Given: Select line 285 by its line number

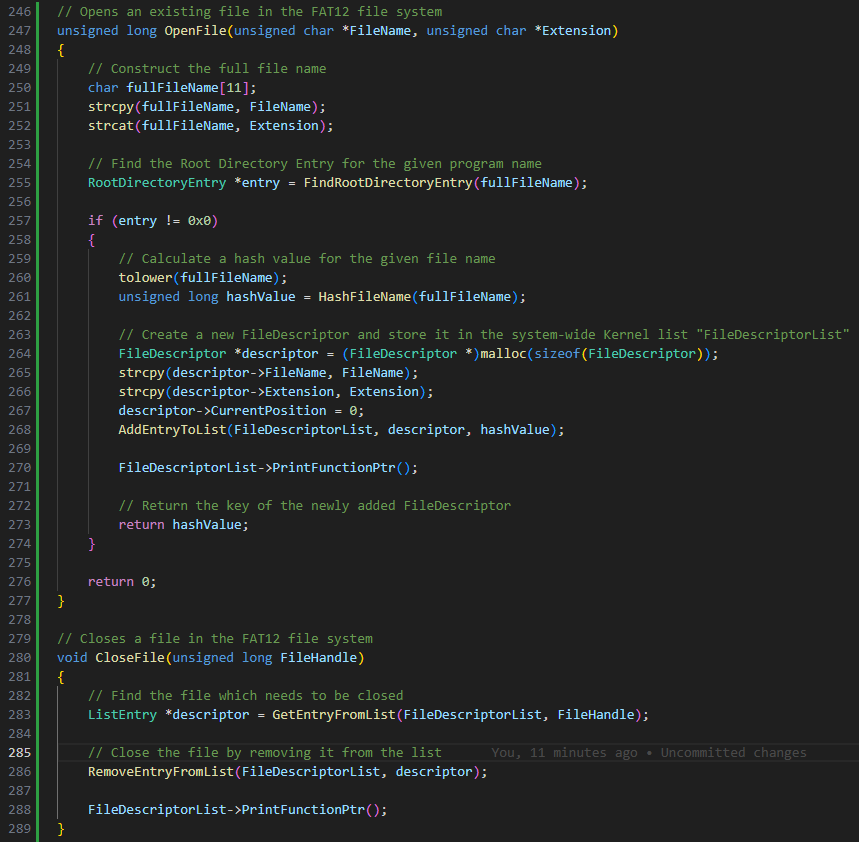Looking at the screenshot, I should point(20,753).
